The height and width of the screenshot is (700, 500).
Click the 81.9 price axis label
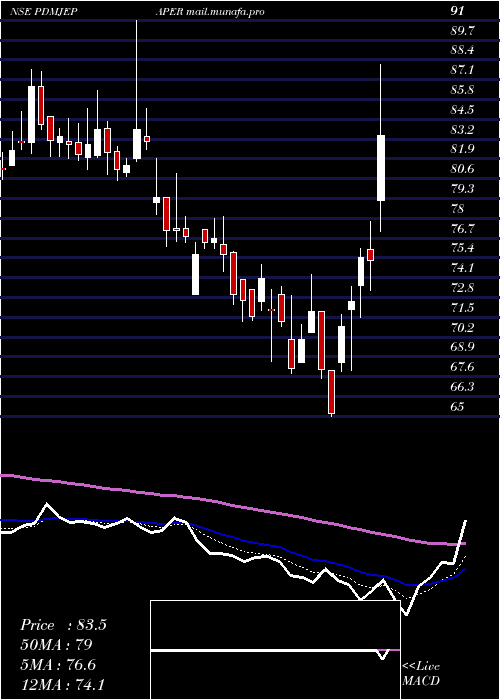(462, 149)
